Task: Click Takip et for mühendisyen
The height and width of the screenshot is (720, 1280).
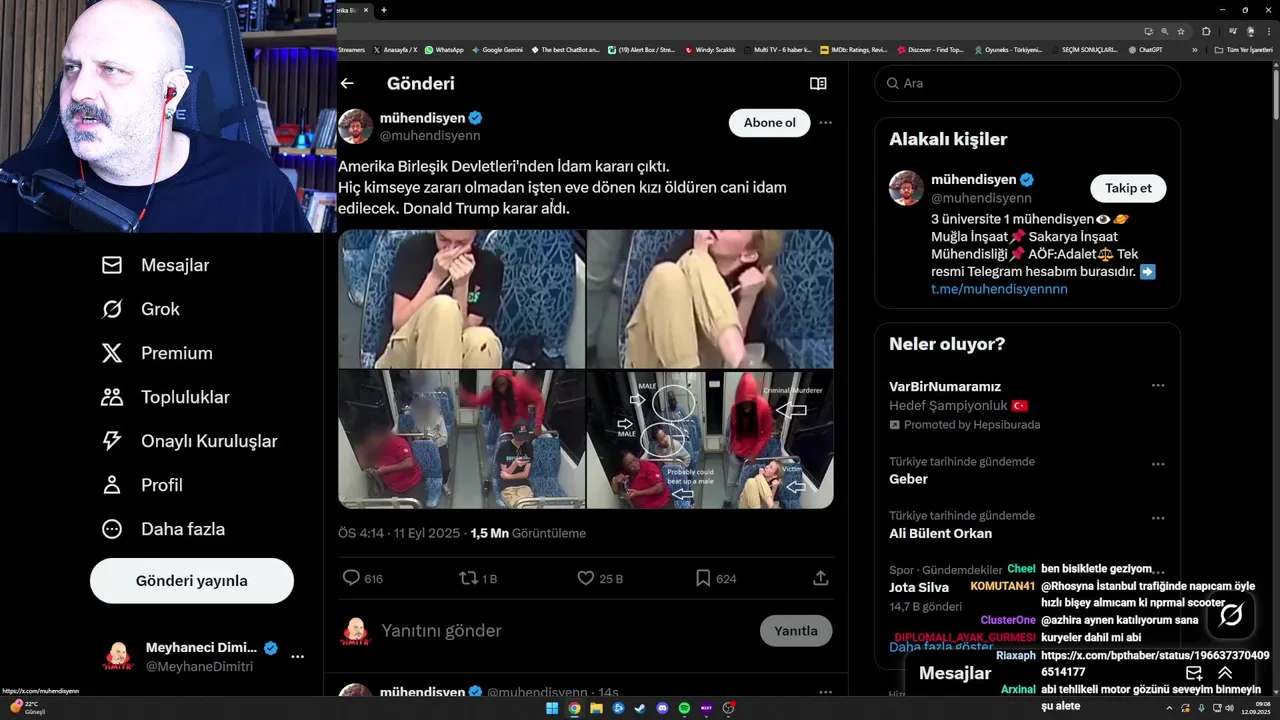Action: (1128, 188)
